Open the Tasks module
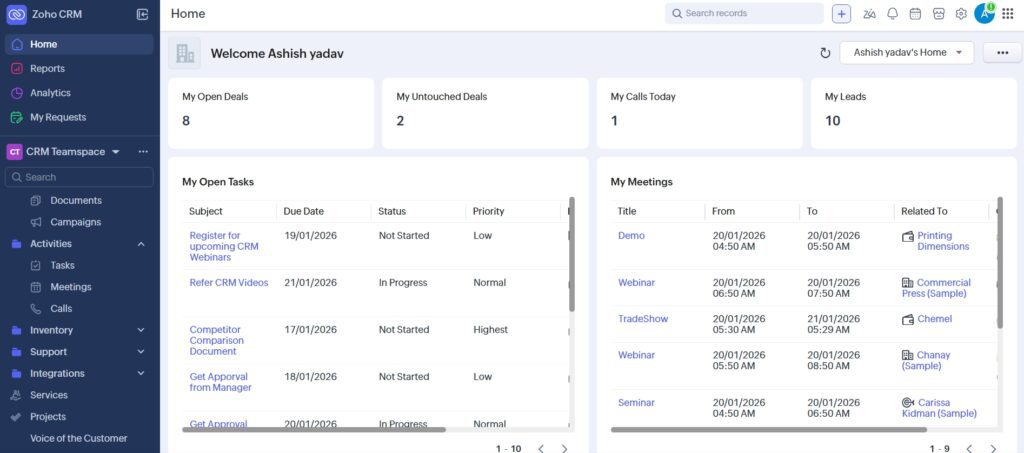 62,265
